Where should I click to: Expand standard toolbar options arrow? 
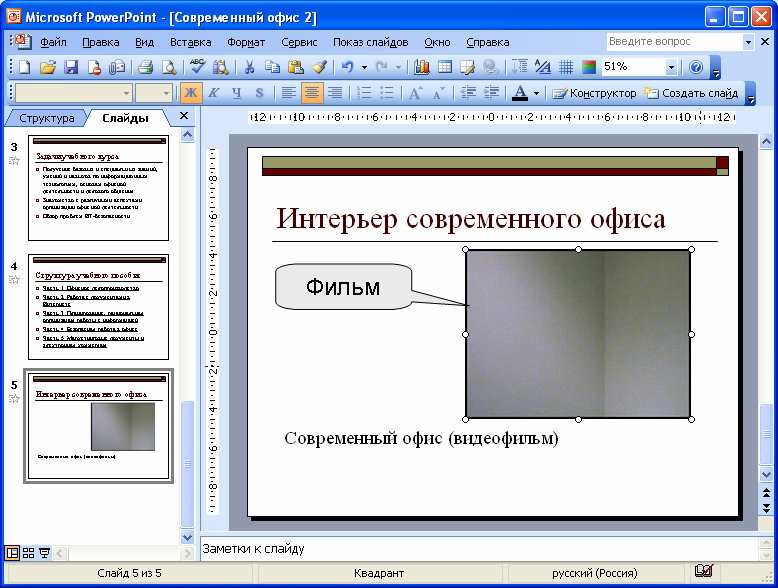715,68
